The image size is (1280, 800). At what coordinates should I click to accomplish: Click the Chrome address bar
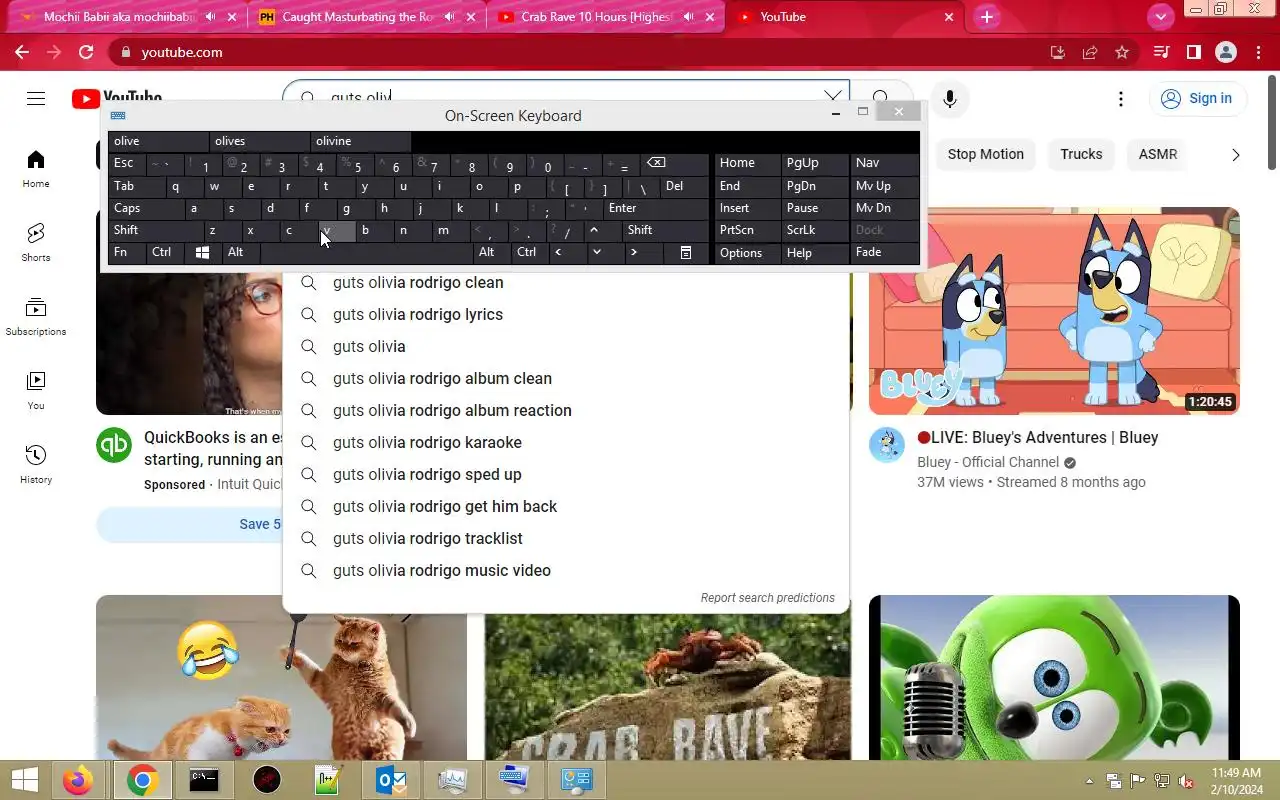(x=580, y=52)
